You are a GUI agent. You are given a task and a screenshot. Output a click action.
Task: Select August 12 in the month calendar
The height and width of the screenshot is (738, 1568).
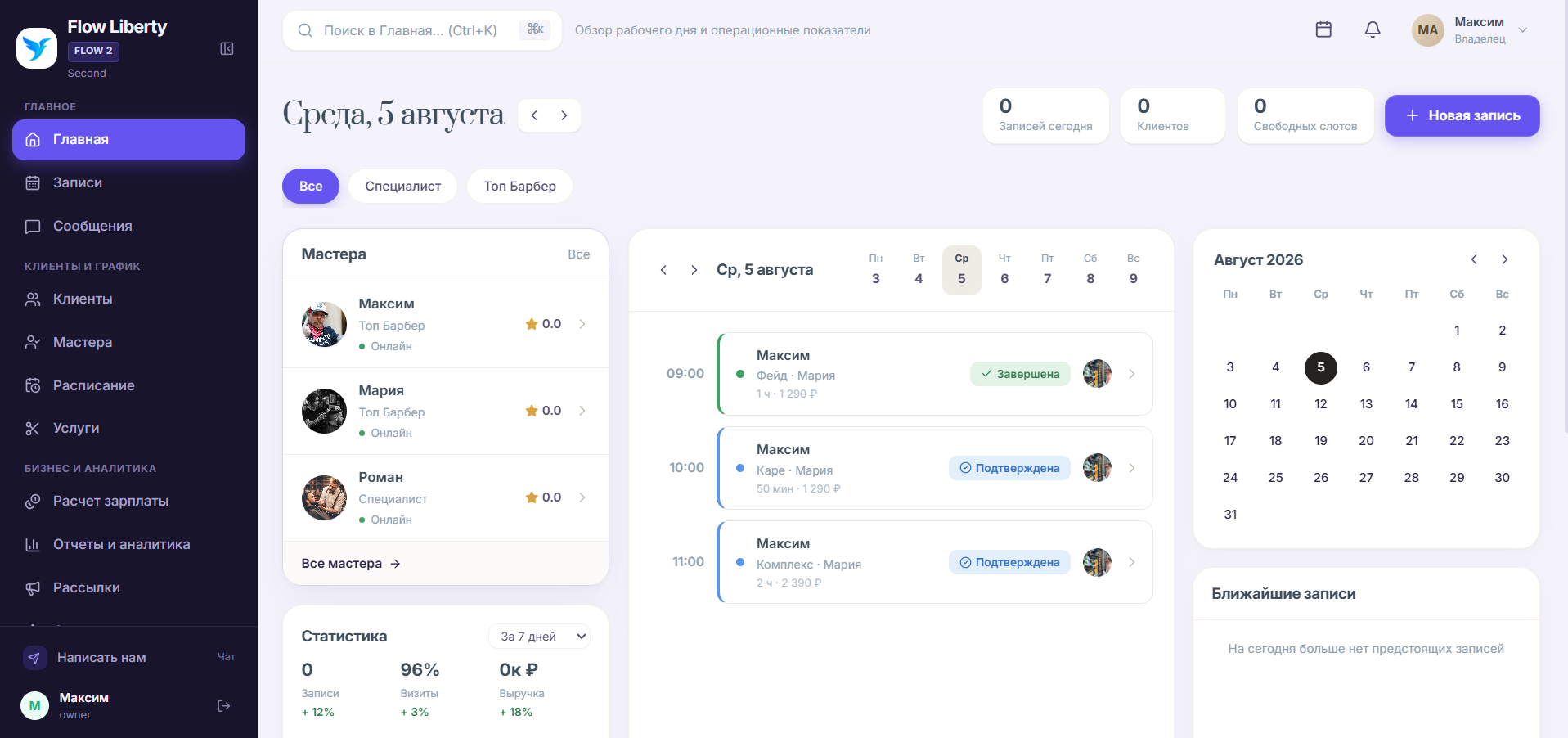(x=1321, y=404)
